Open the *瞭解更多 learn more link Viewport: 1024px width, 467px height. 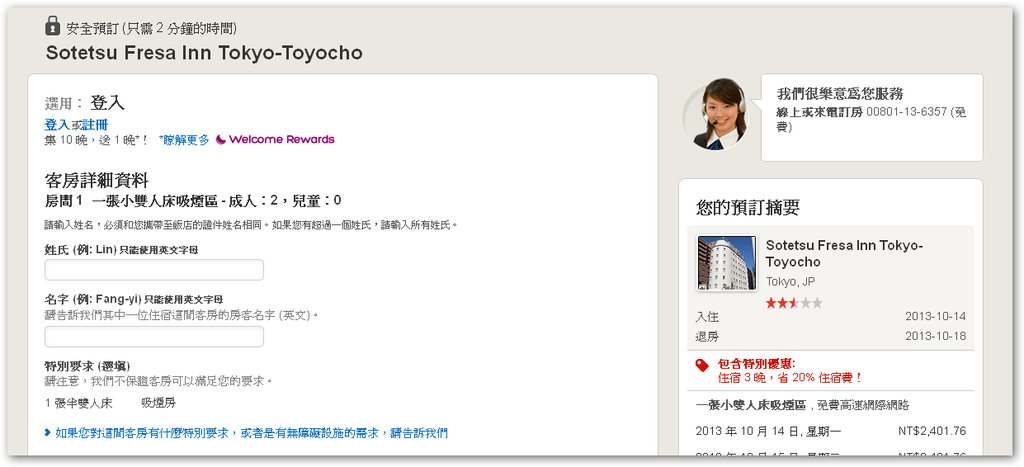pos(184,139)
